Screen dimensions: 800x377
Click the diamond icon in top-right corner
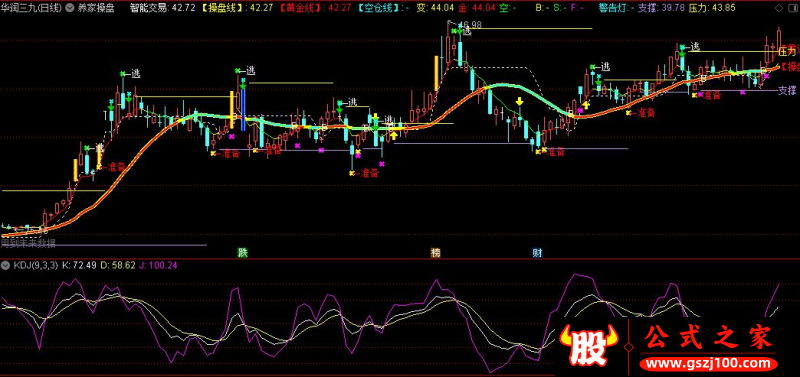click(x=778, y=8)
